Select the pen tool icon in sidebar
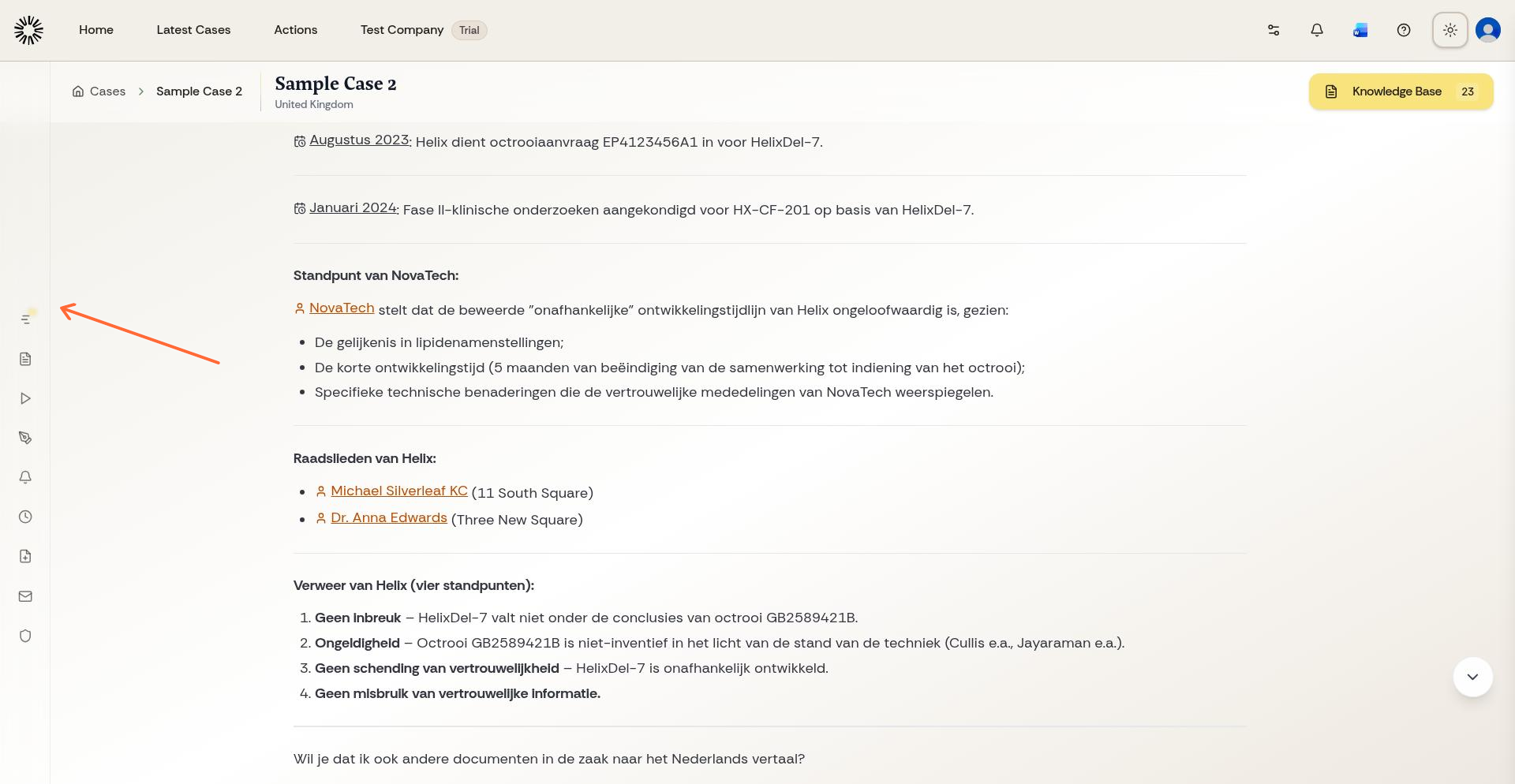 point(25,438)
